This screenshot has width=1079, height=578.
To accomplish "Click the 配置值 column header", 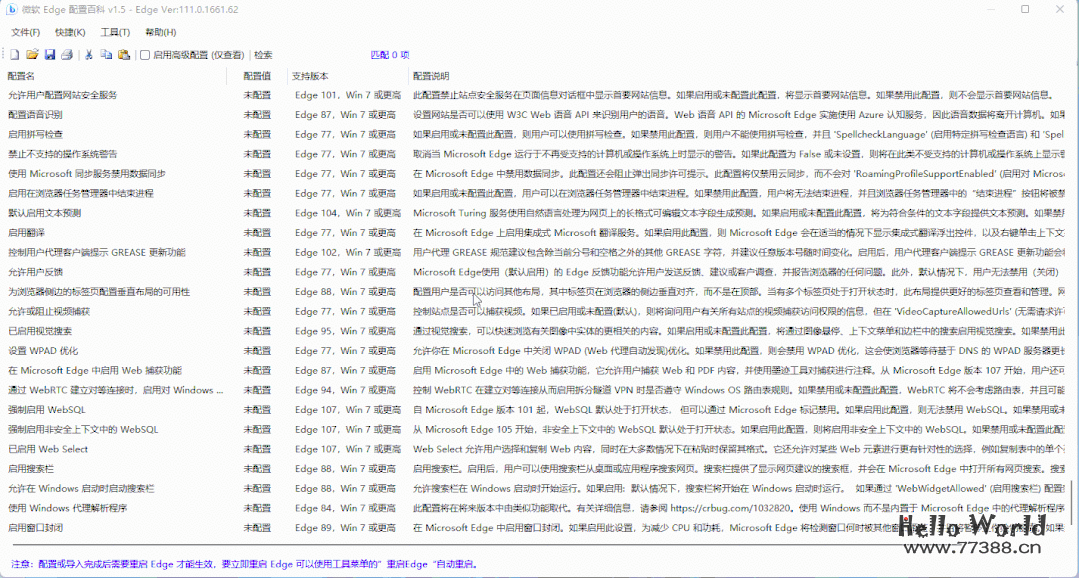I will pos(257,76).
